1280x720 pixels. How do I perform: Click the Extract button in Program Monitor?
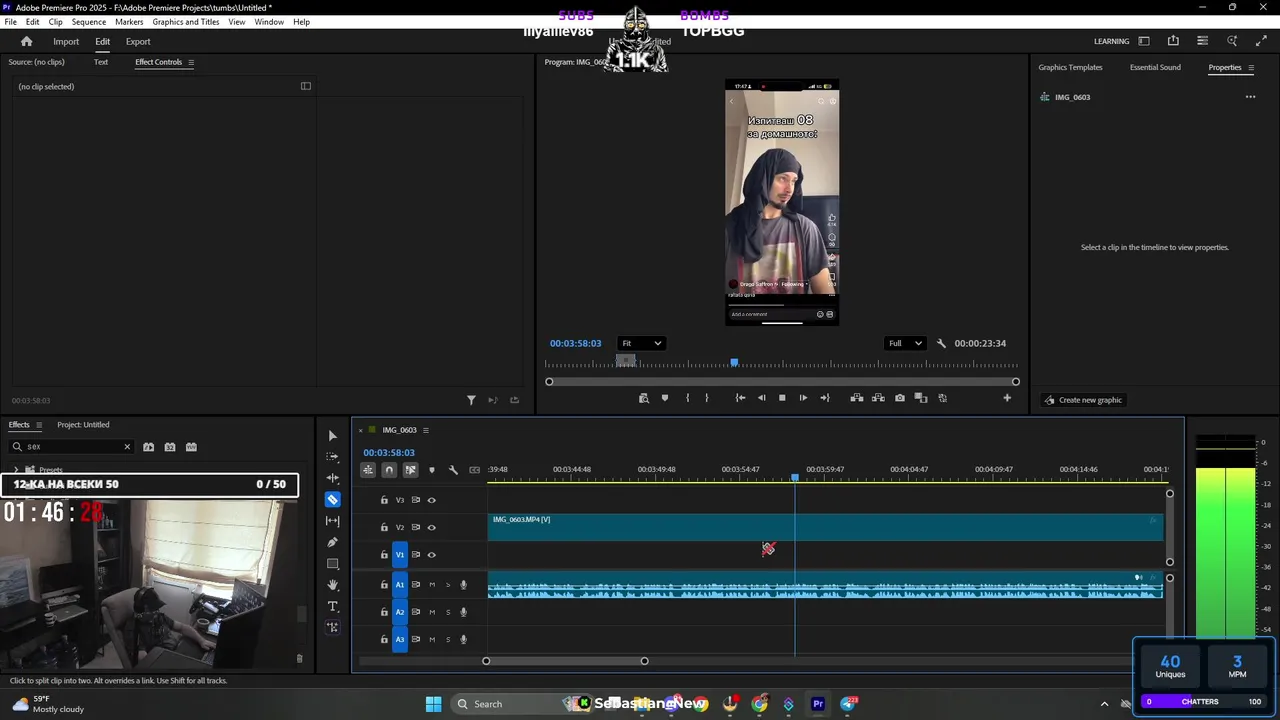pyautogui.click(x=878, y=398)
